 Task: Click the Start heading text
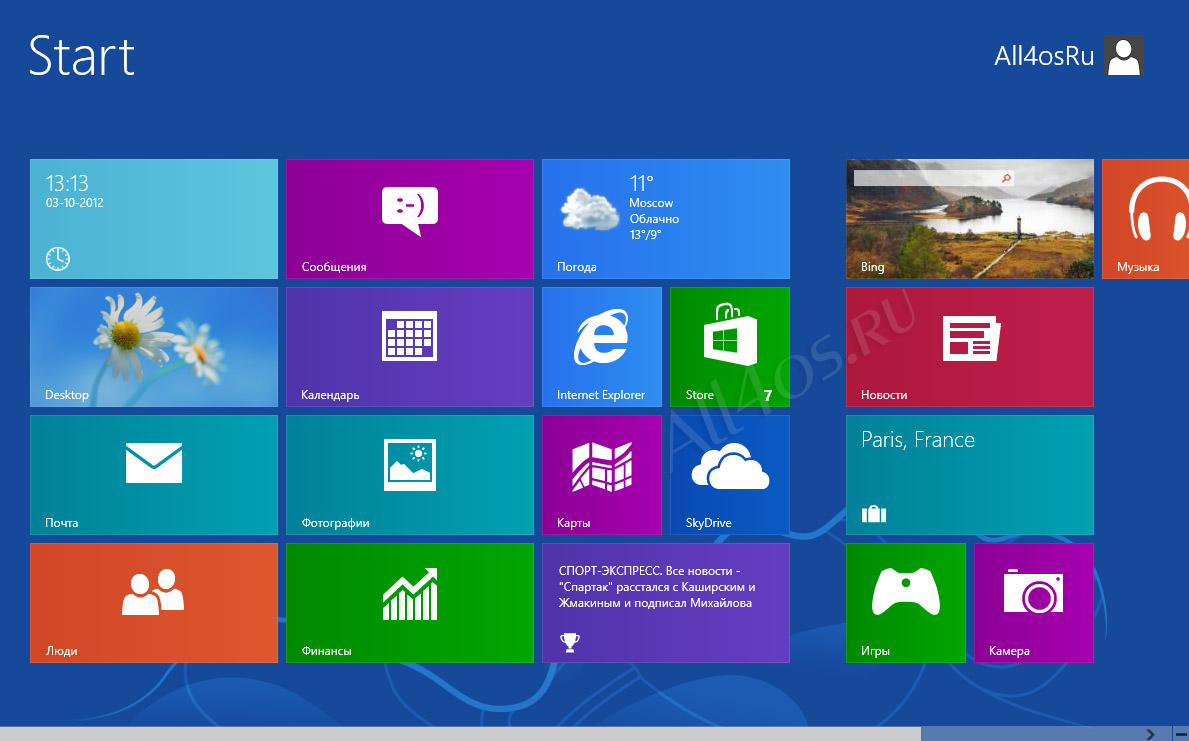coord(82,56)
